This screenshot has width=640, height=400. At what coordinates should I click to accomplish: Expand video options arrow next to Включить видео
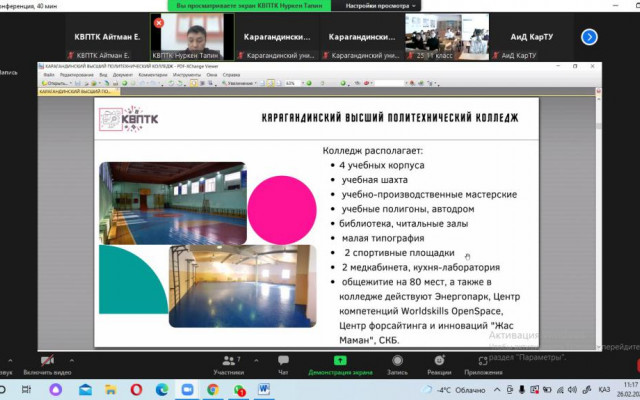coord(72,360)
